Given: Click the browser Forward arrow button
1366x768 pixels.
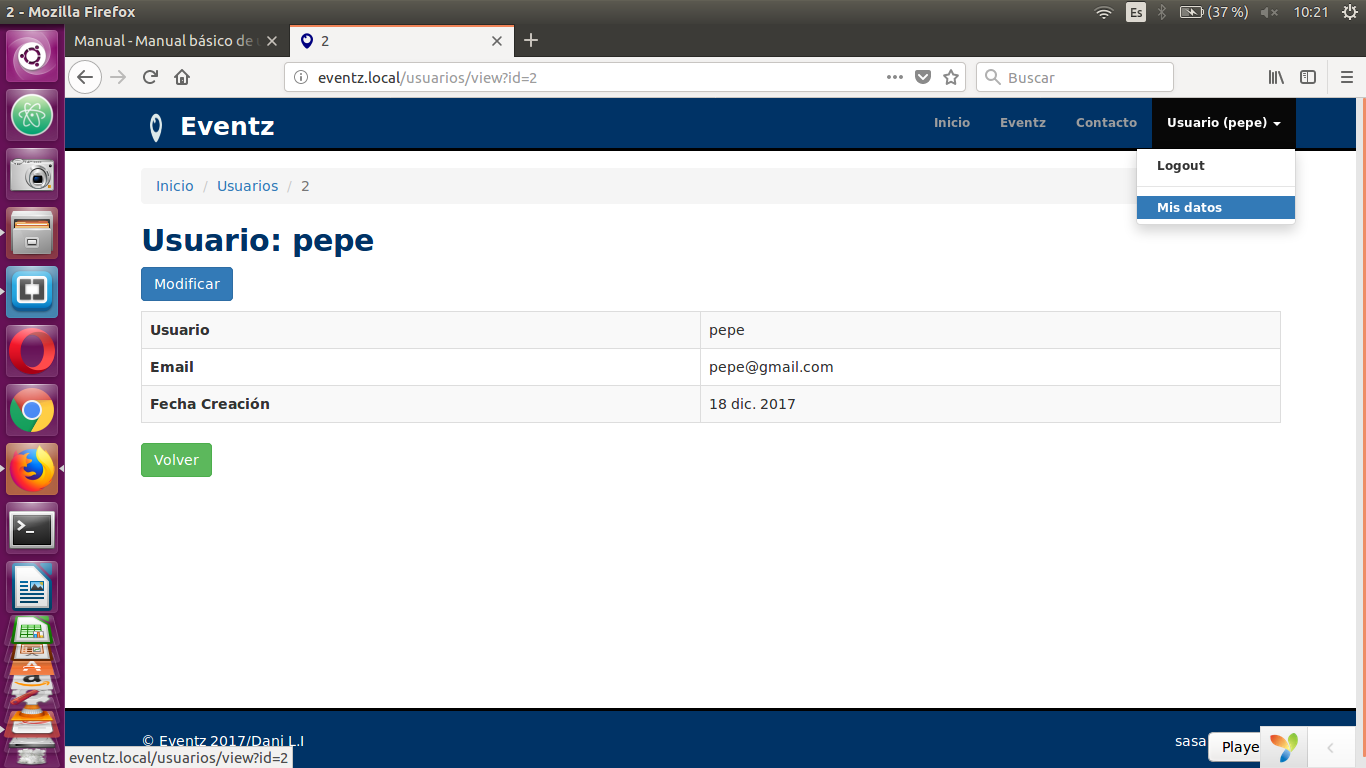Looking at the screenshot, I should (118, 77).
